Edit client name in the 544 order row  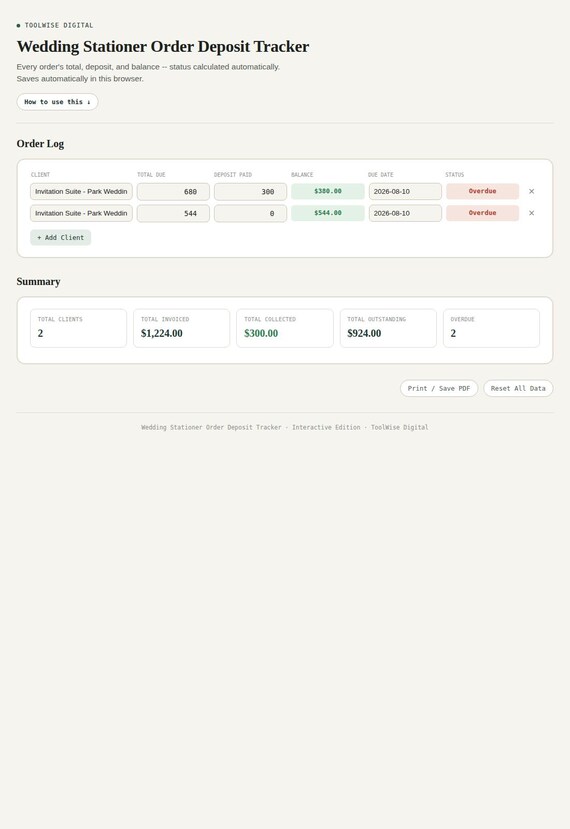pos(81,213)
